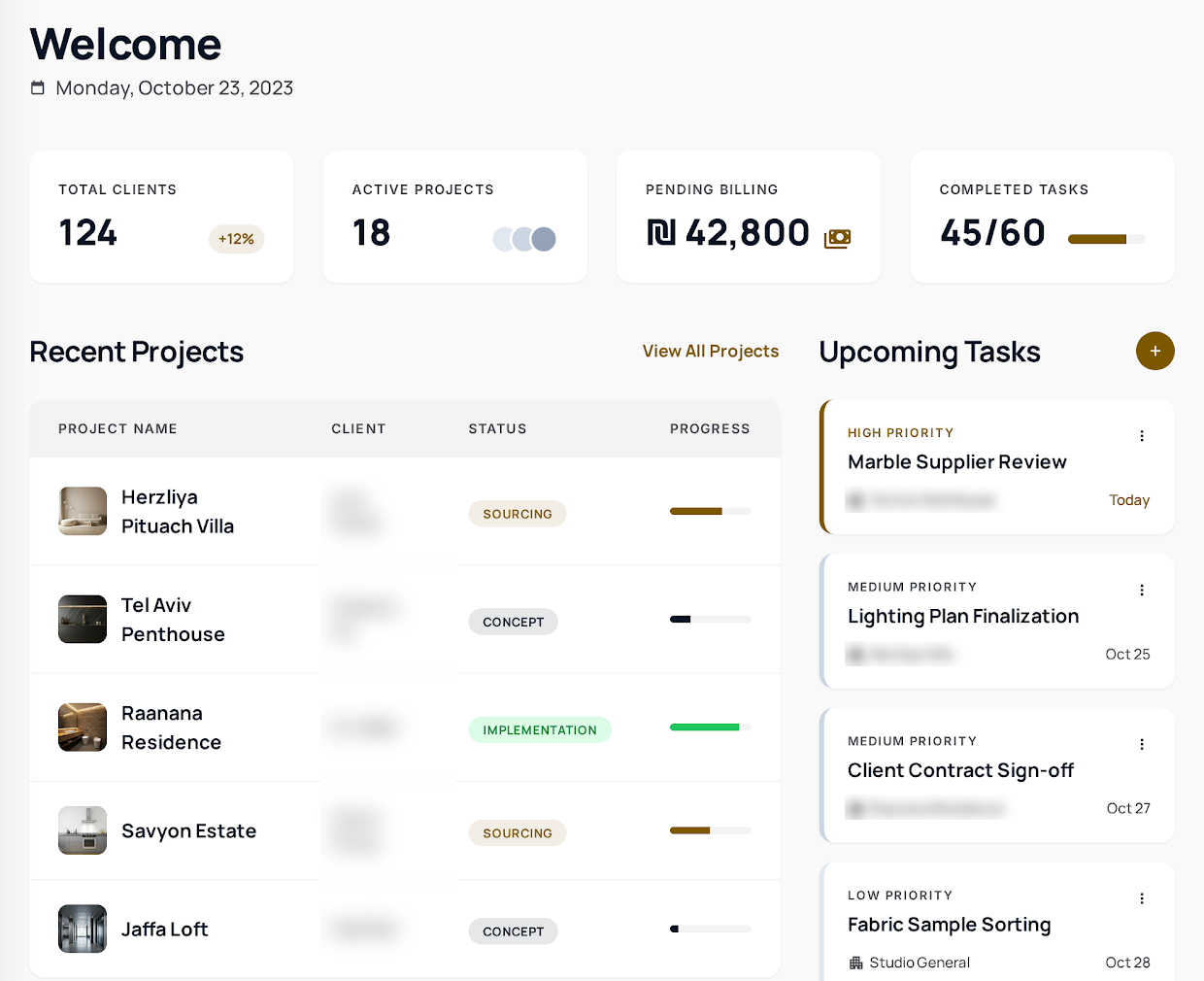Click the pending billing cash icon

click(837, 238)
